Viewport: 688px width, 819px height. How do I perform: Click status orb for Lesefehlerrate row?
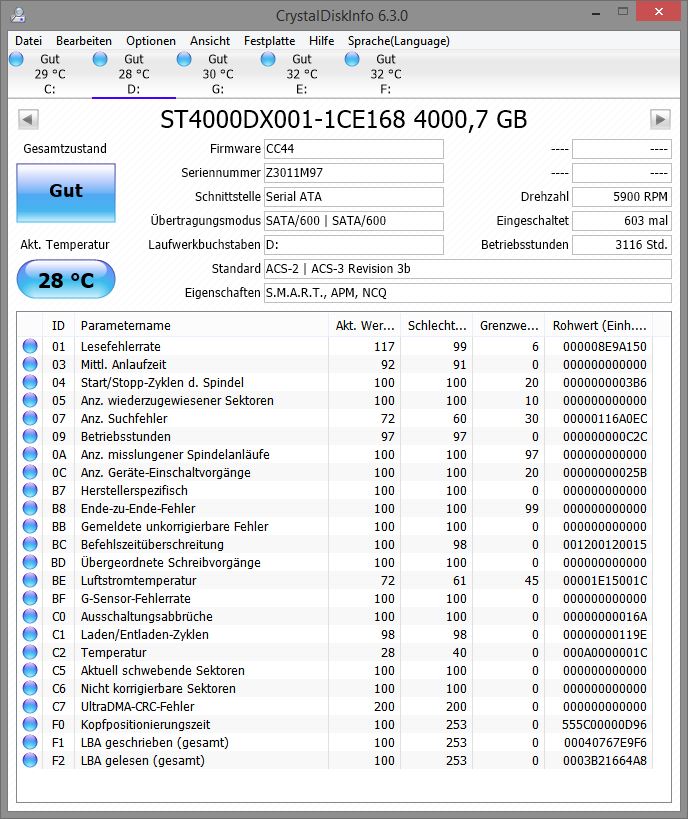coord(30,346)
